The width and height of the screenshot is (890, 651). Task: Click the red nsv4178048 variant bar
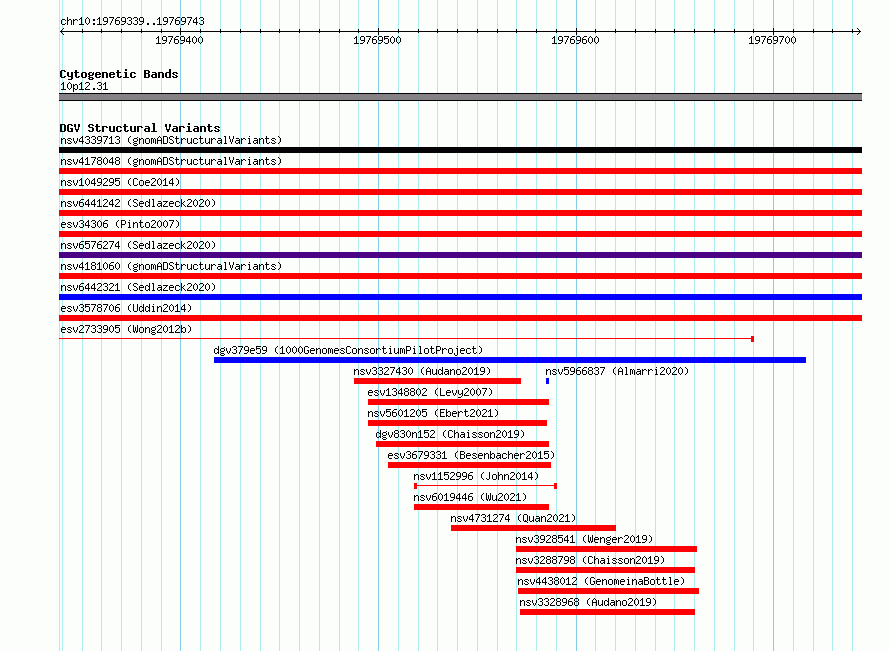tap(460, 171)
